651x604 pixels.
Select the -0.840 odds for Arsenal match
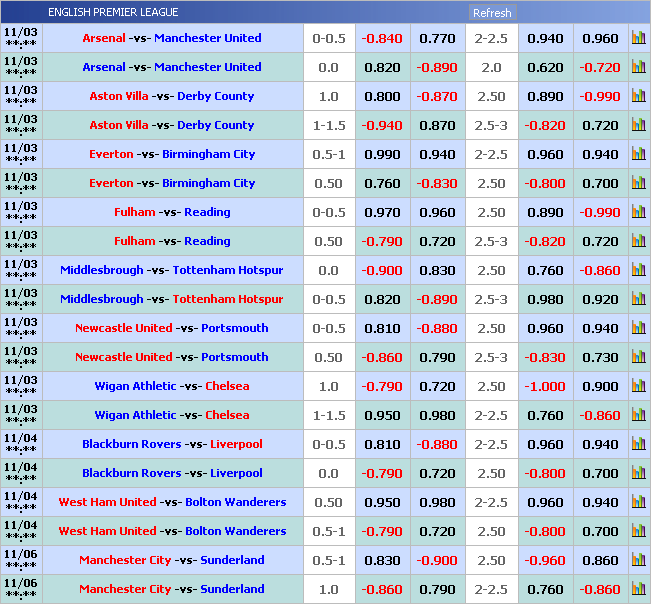(x=382, y=39)
